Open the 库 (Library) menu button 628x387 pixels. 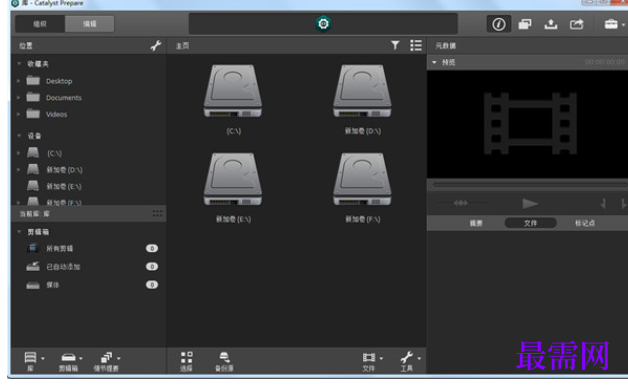coord(34,361)
